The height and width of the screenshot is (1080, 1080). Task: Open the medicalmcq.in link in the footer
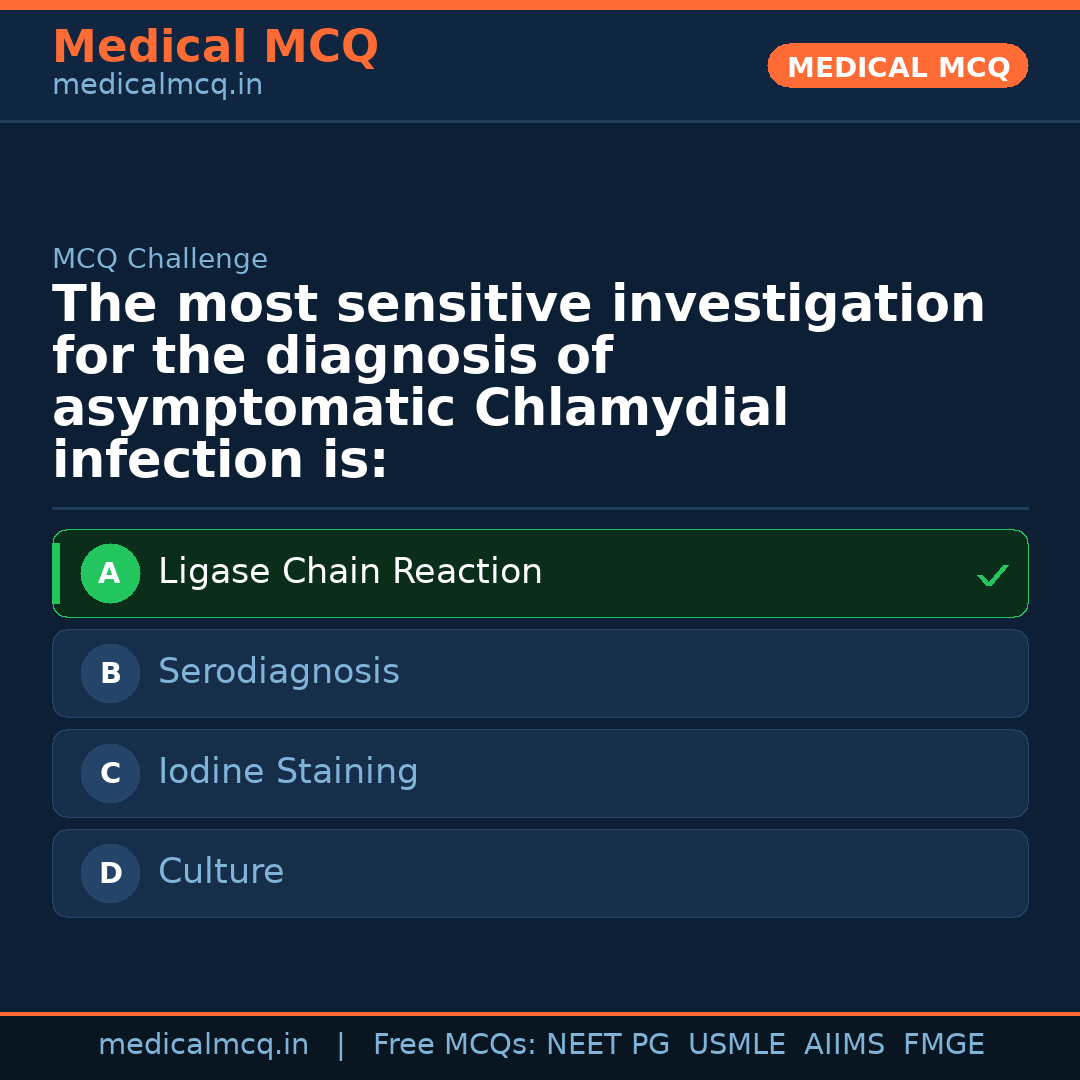(x=203, y=1045)
